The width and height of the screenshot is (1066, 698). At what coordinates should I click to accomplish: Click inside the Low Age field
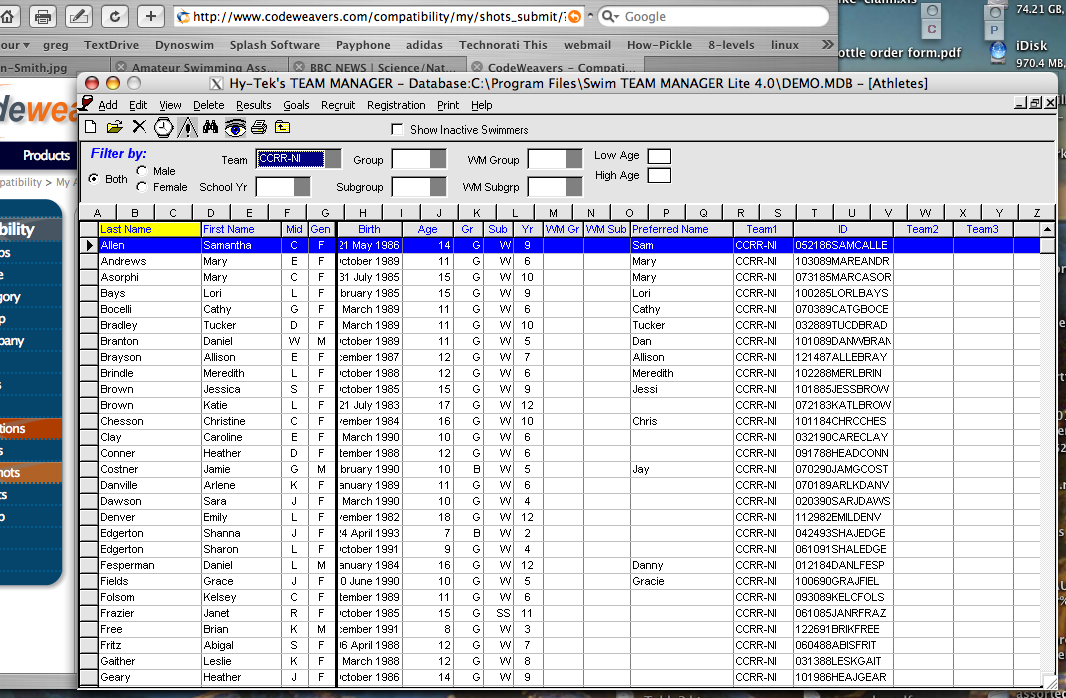pyautogui.click(x=658, y=156)
